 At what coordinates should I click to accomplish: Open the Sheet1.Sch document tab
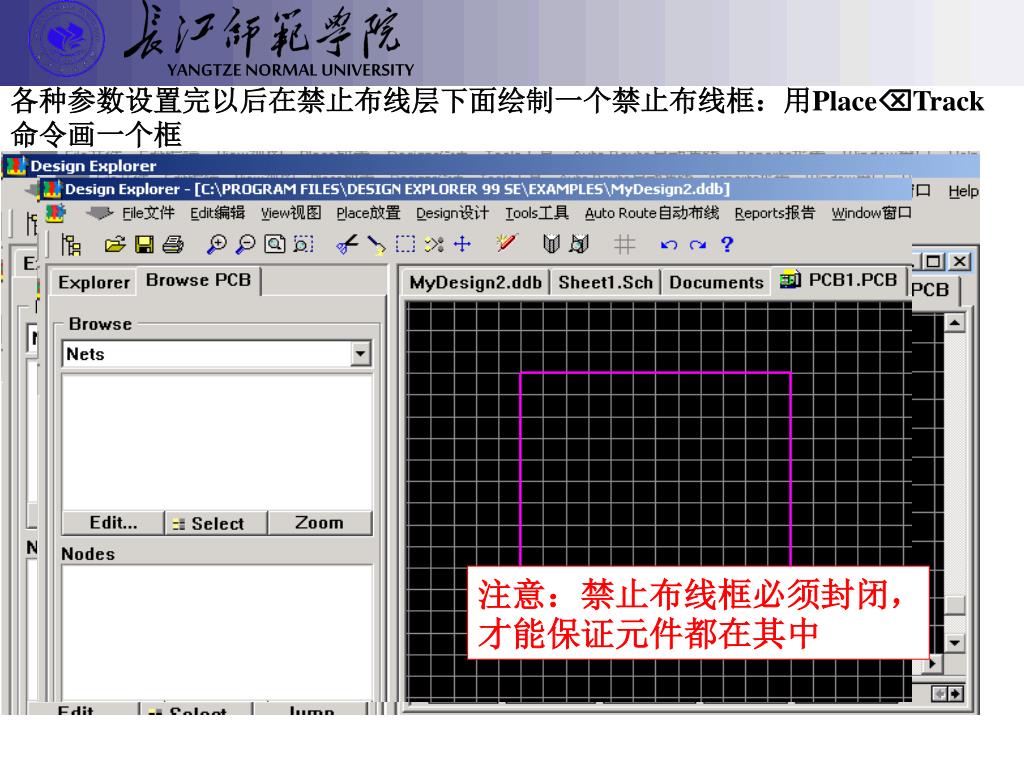tap(605, 282)
